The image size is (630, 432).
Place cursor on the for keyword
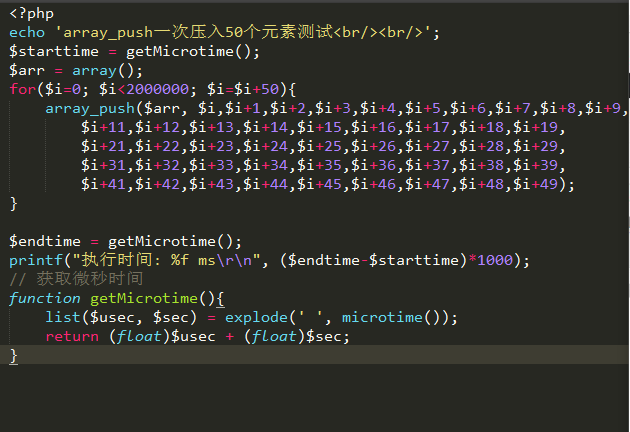tap(22, 89)
